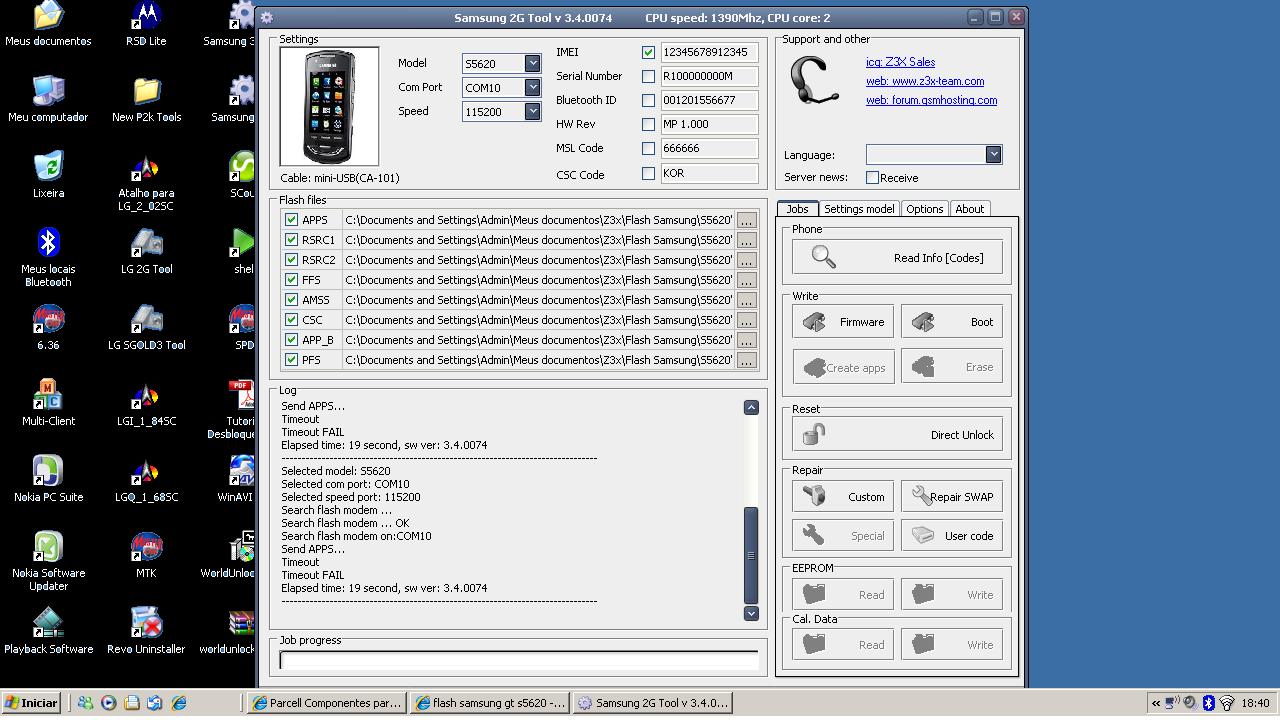Viewport: 1280px width, 720px height.
Task: Enable the HW Rev checkbox
Action: click(x=648, y=124)
